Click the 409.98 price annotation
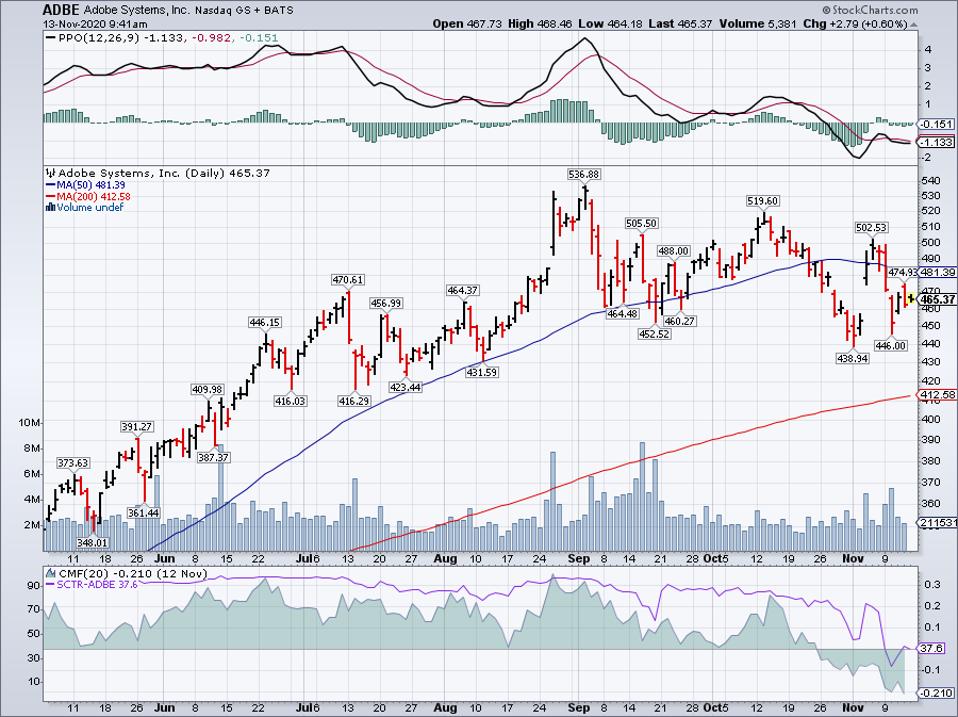Image resolution: width=958 pixels, height=717 pixels. [x=207, y=389]
